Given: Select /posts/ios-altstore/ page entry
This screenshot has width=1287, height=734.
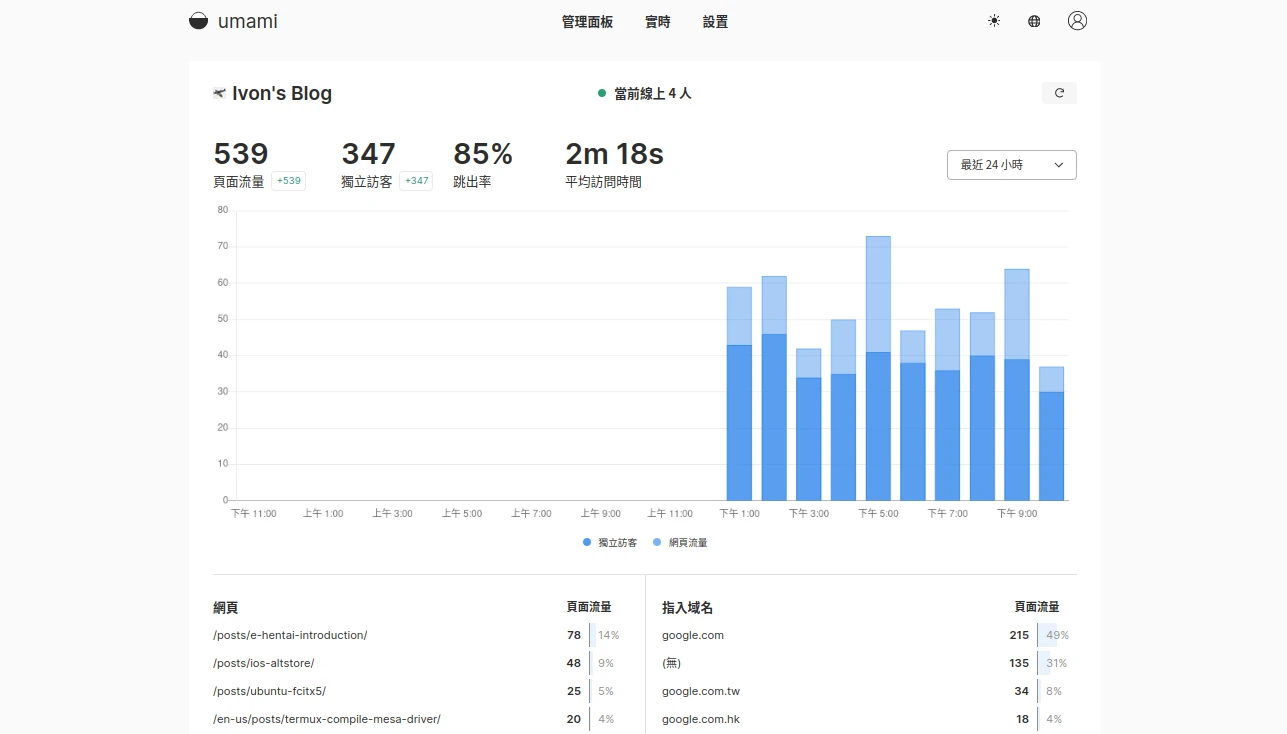Looking at the screenshot, I should coord(265,663).
